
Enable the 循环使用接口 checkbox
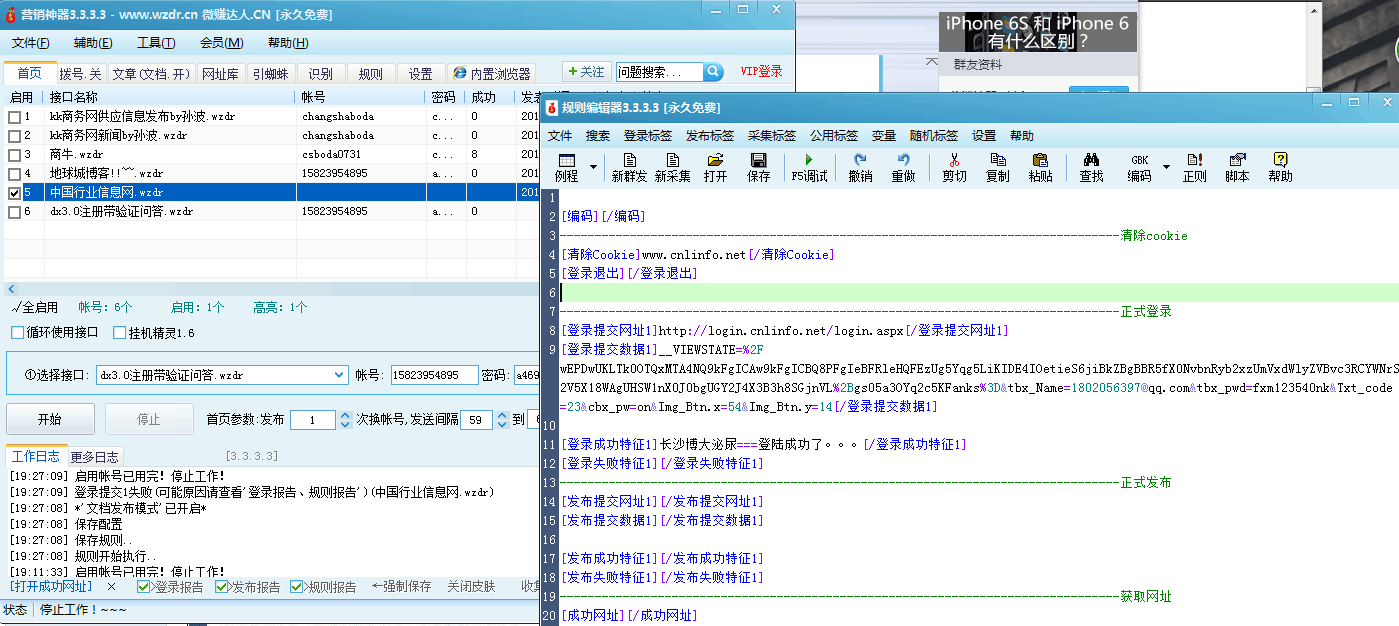18,333
